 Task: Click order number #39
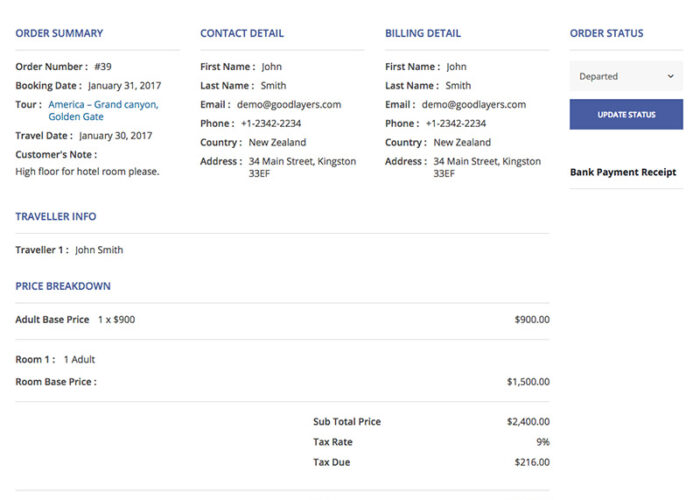click(103, 66)
